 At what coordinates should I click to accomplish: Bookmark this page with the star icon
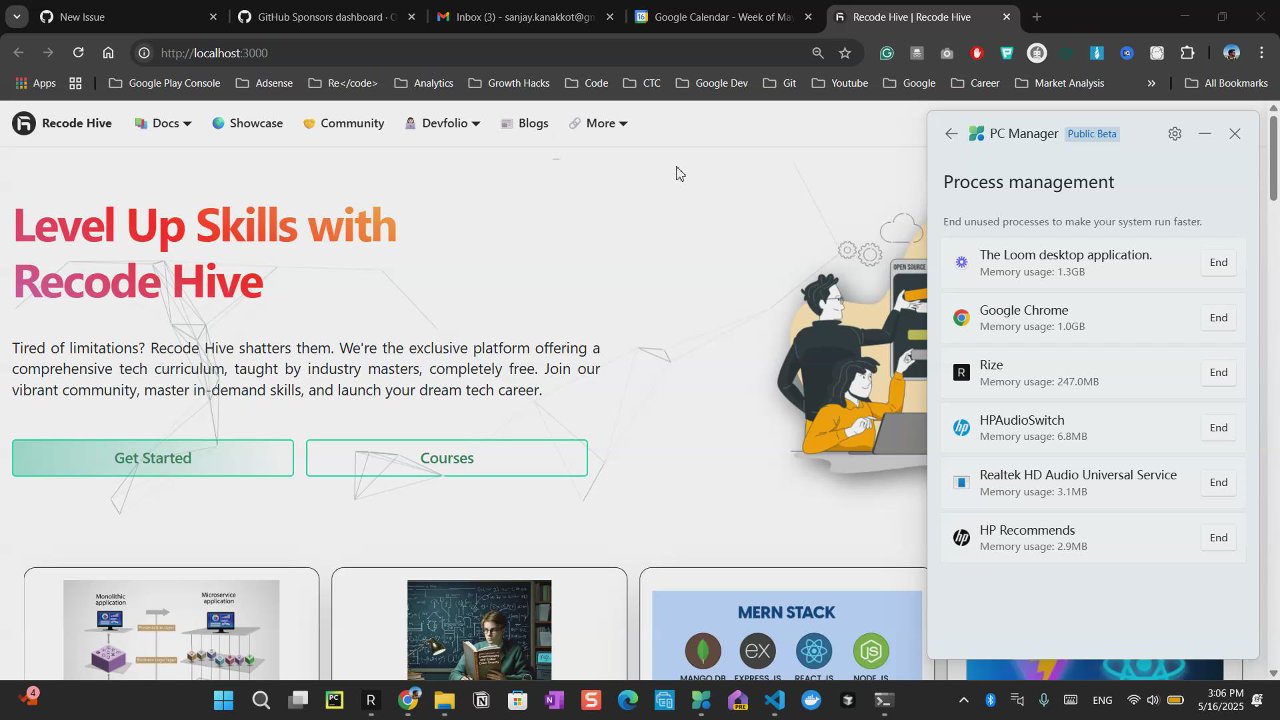coord(845,53)
